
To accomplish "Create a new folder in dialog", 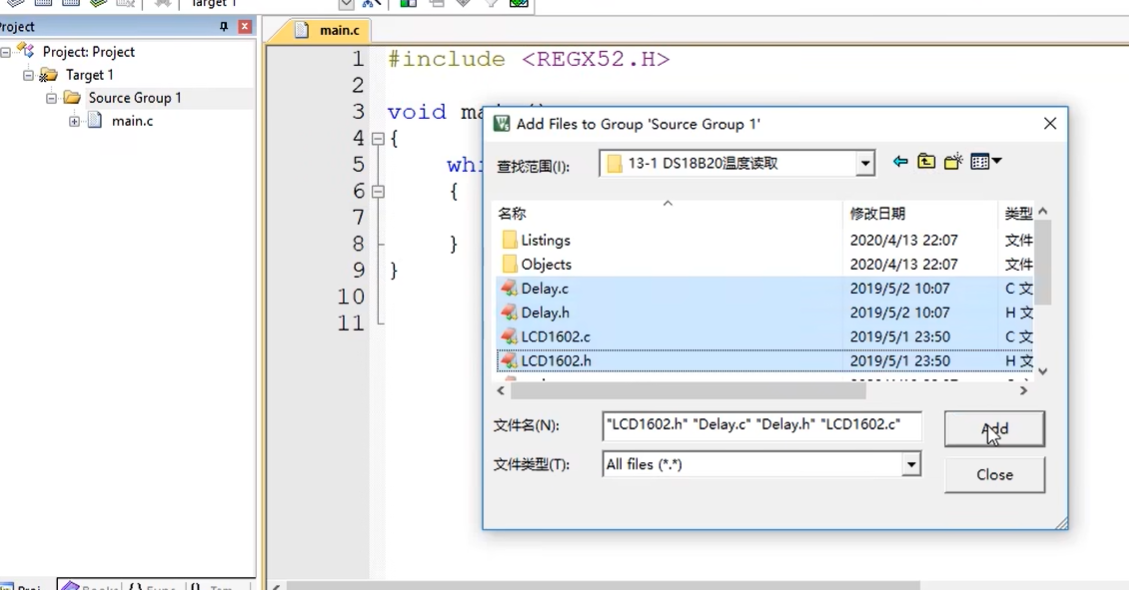I will 953,161.
